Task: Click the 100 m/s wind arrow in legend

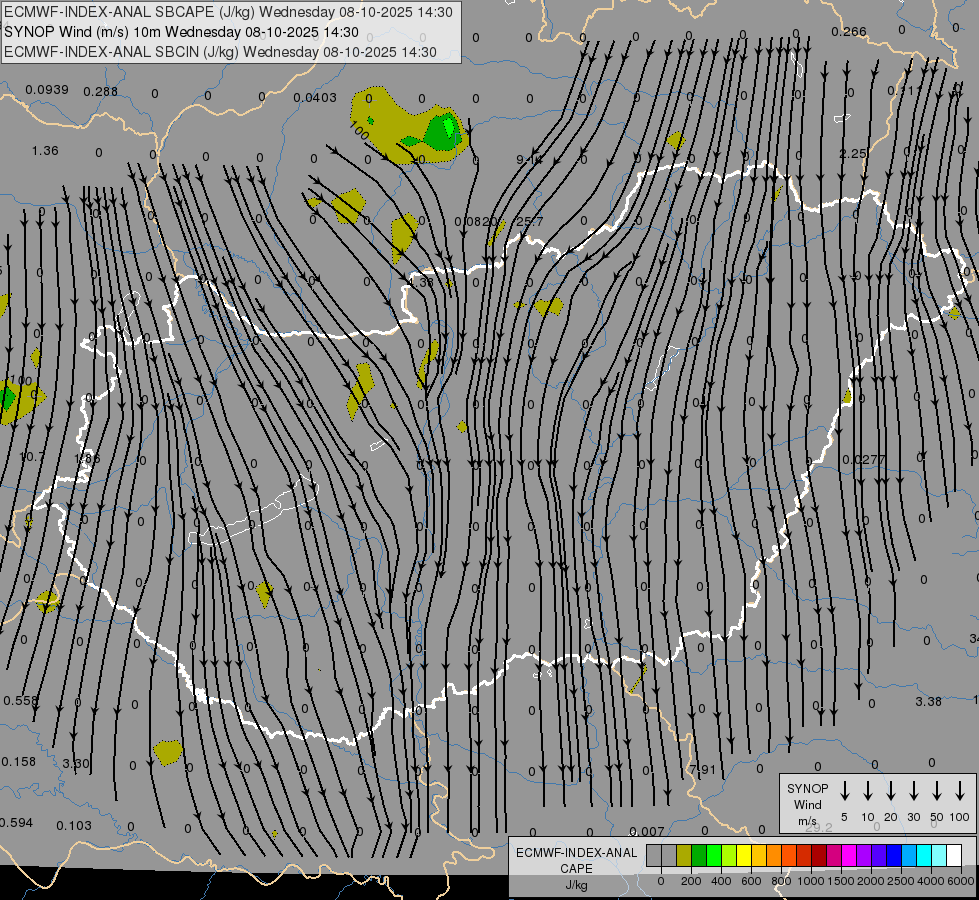Action: [960, 791]
